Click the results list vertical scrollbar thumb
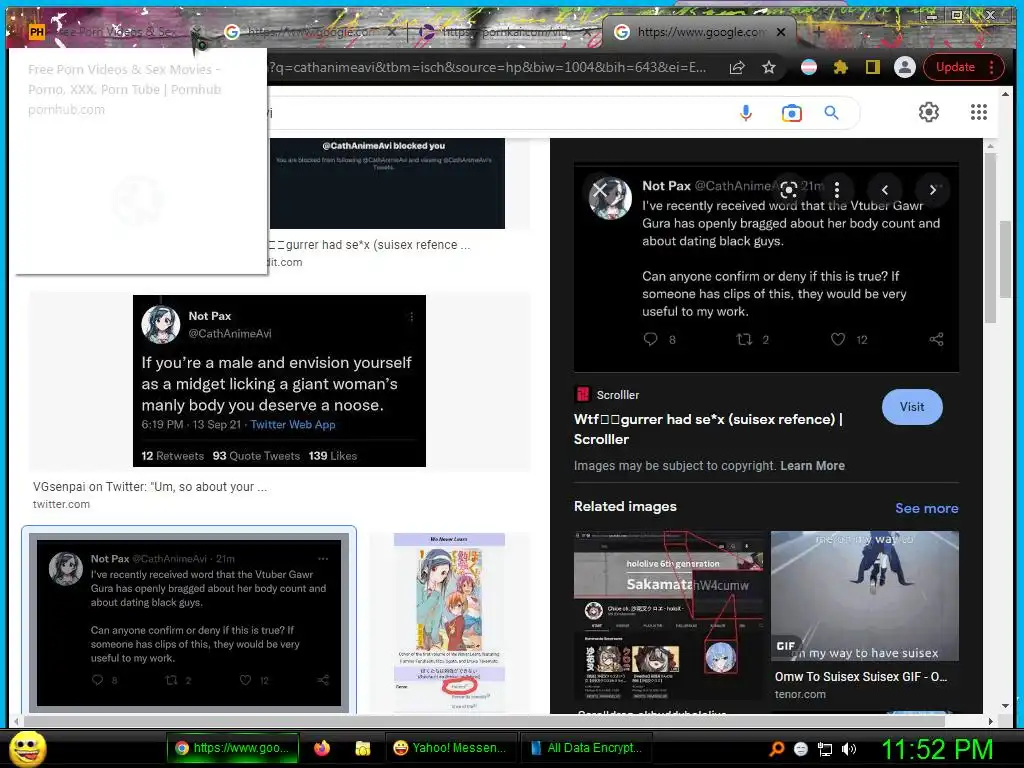 (x=990, y=238)
